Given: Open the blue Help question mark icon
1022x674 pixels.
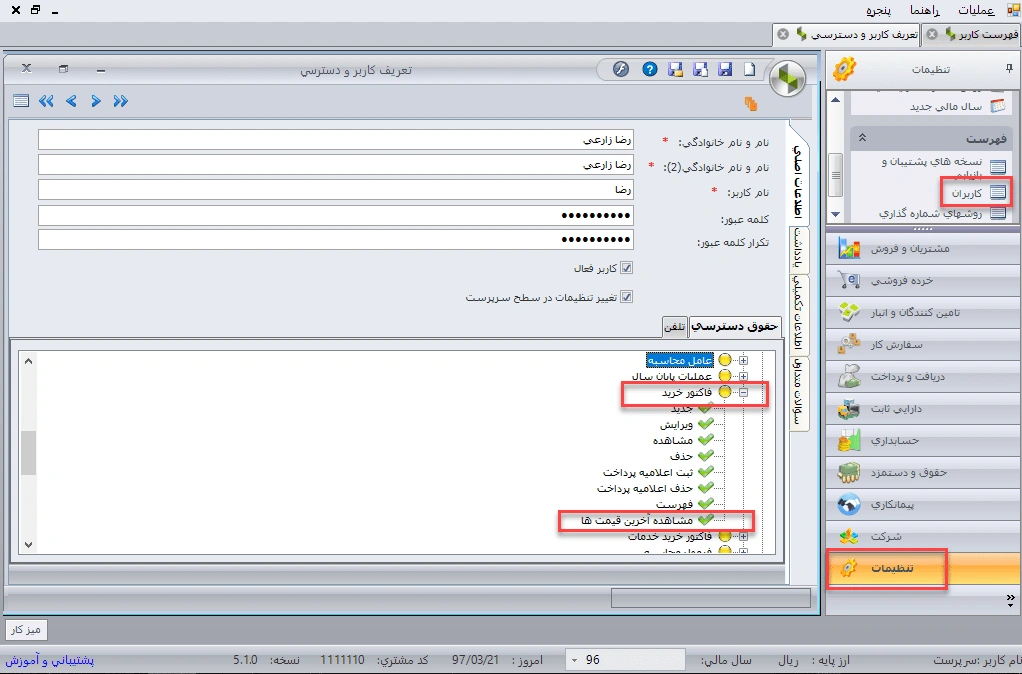Looking at the screenshot, I should pos(650,71).
